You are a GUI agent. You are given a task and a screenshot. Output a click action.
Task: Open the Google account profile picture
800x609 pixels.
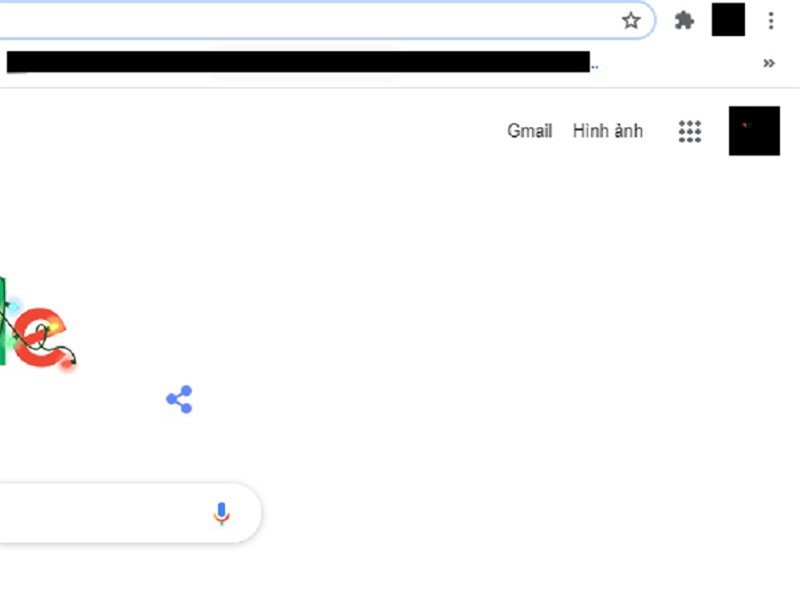click(x=754, y=131)
